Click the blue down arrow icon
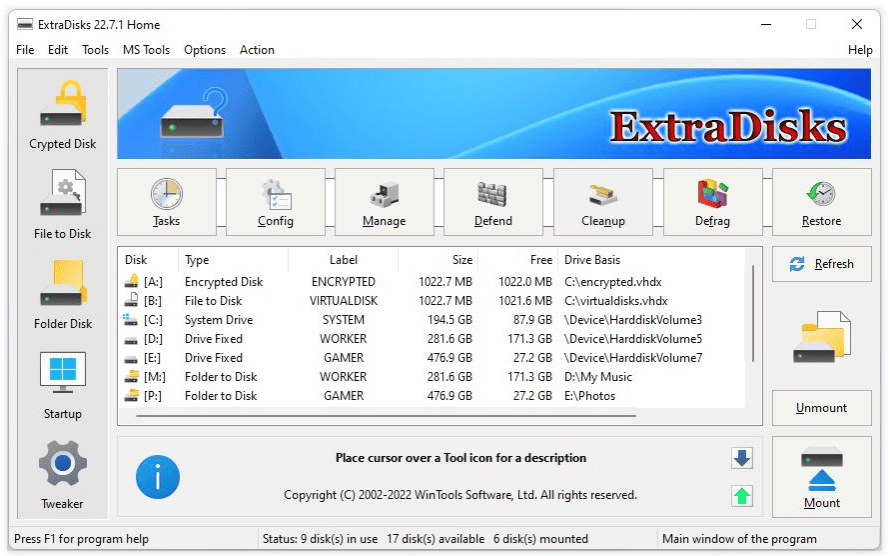This screenshot has height=556, width=888. click(741, 457)
